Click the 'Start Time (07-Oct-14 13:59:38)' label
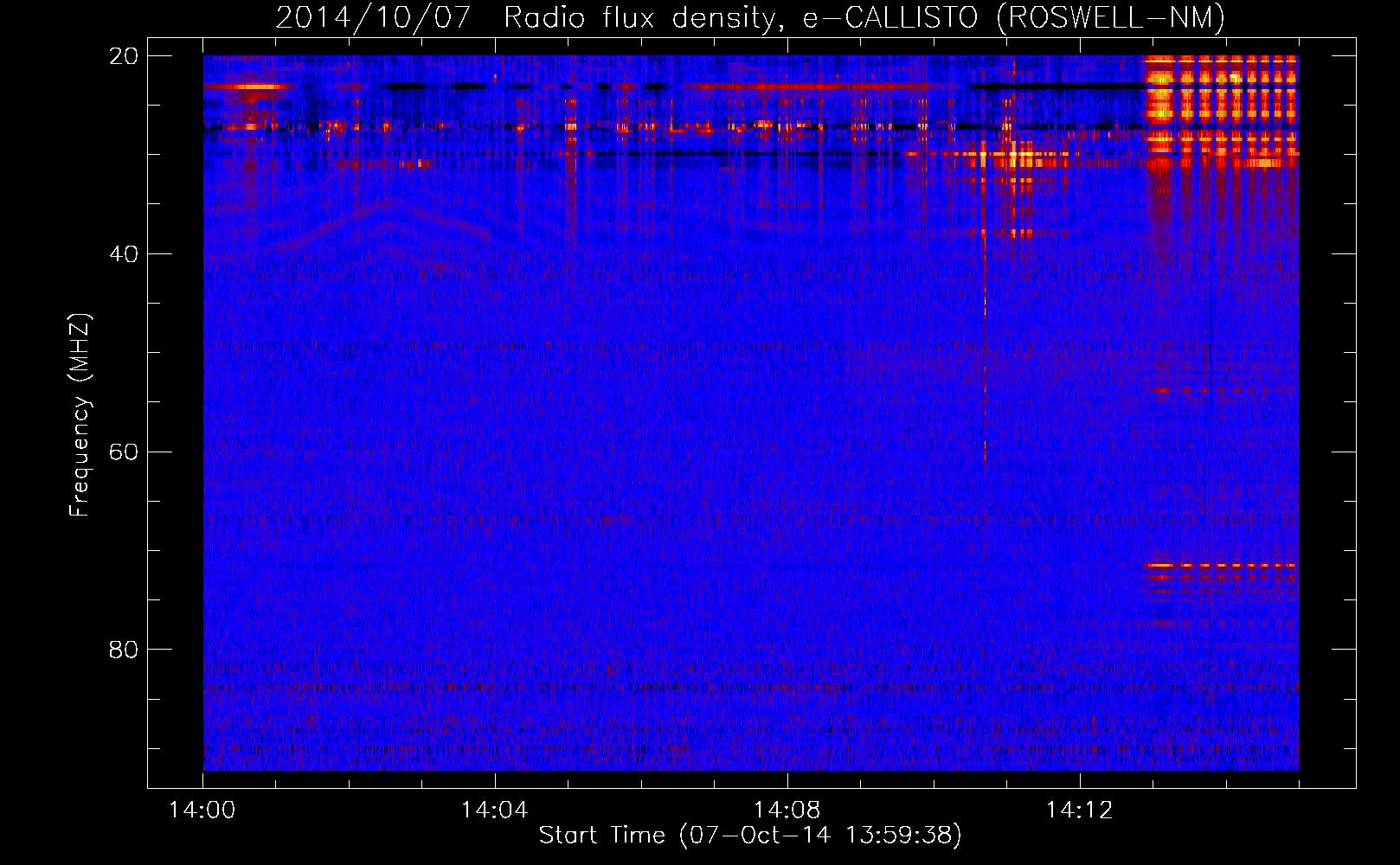This screenshot has width=1400, height=865. click(750, 836)
